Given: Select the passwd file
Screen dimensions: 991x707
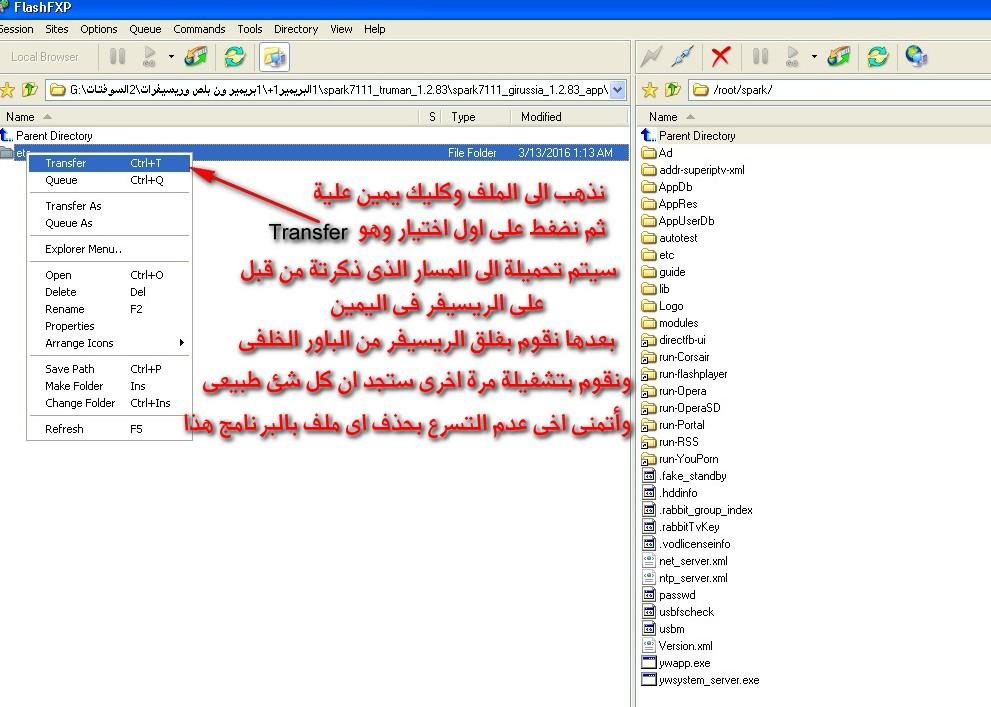Looking at the screenshot, I should 677,595.
